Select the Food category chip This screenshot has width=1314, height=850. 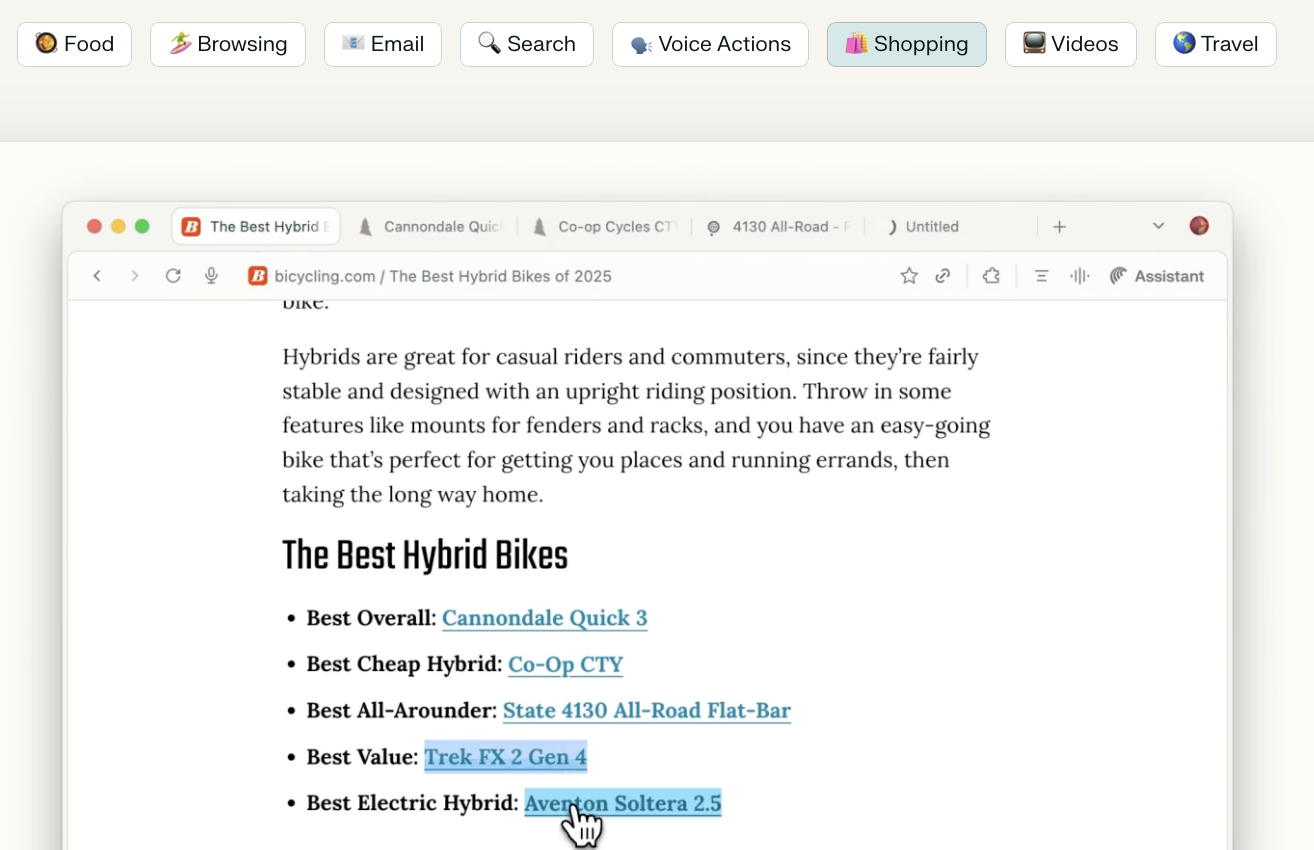[x=75, y=44]
